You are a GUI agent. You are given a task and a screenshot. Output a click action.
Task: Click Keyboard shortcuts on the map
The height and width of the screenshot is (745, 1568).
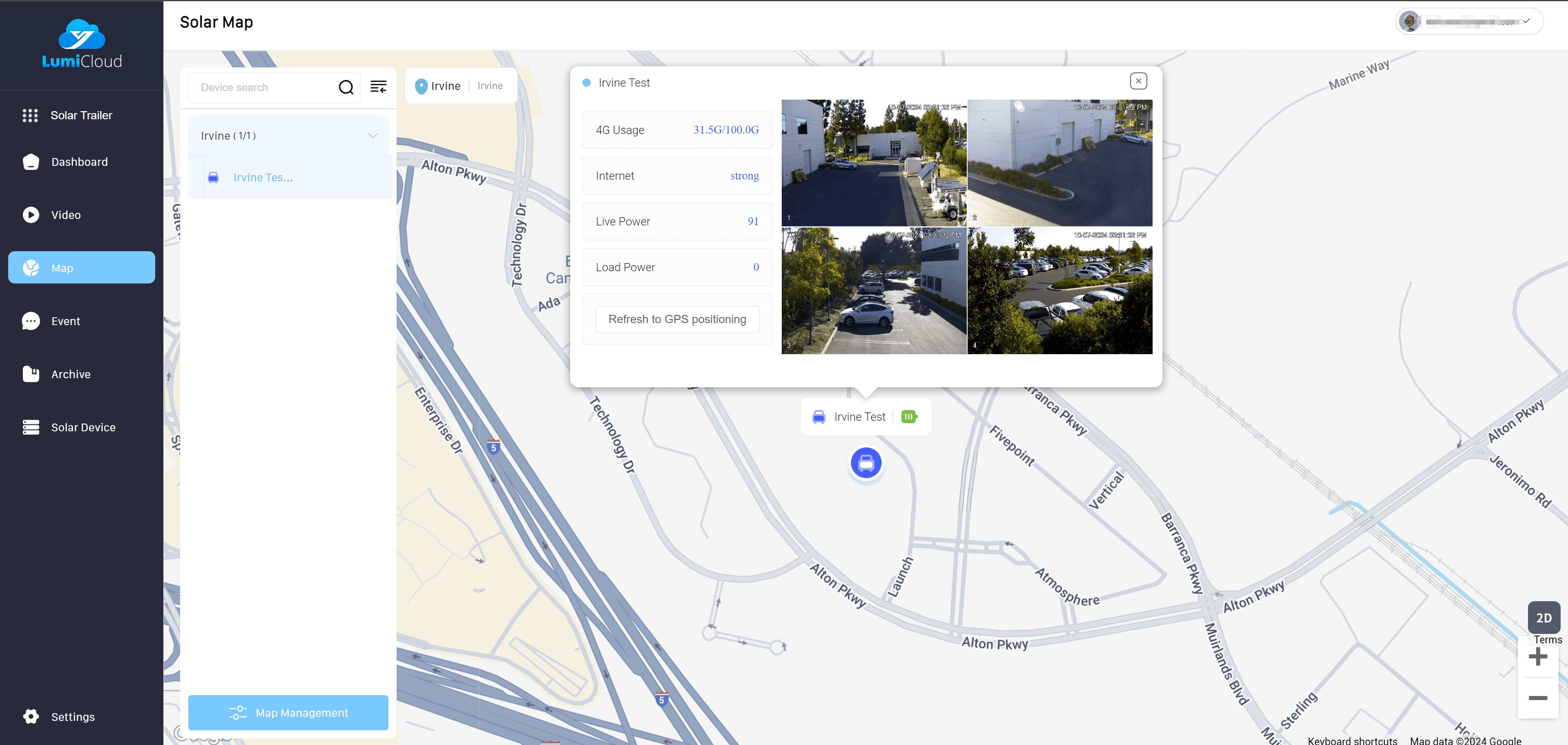1352,740
